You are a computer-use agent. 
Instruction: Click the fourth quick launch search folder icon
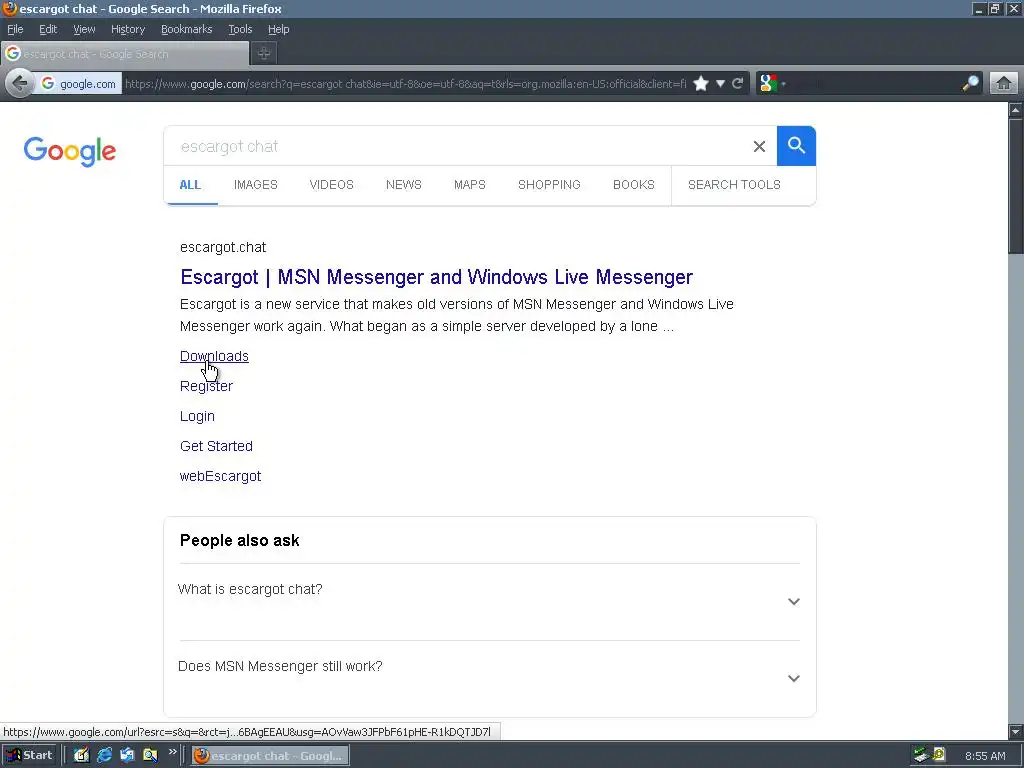tap(150, 756)
